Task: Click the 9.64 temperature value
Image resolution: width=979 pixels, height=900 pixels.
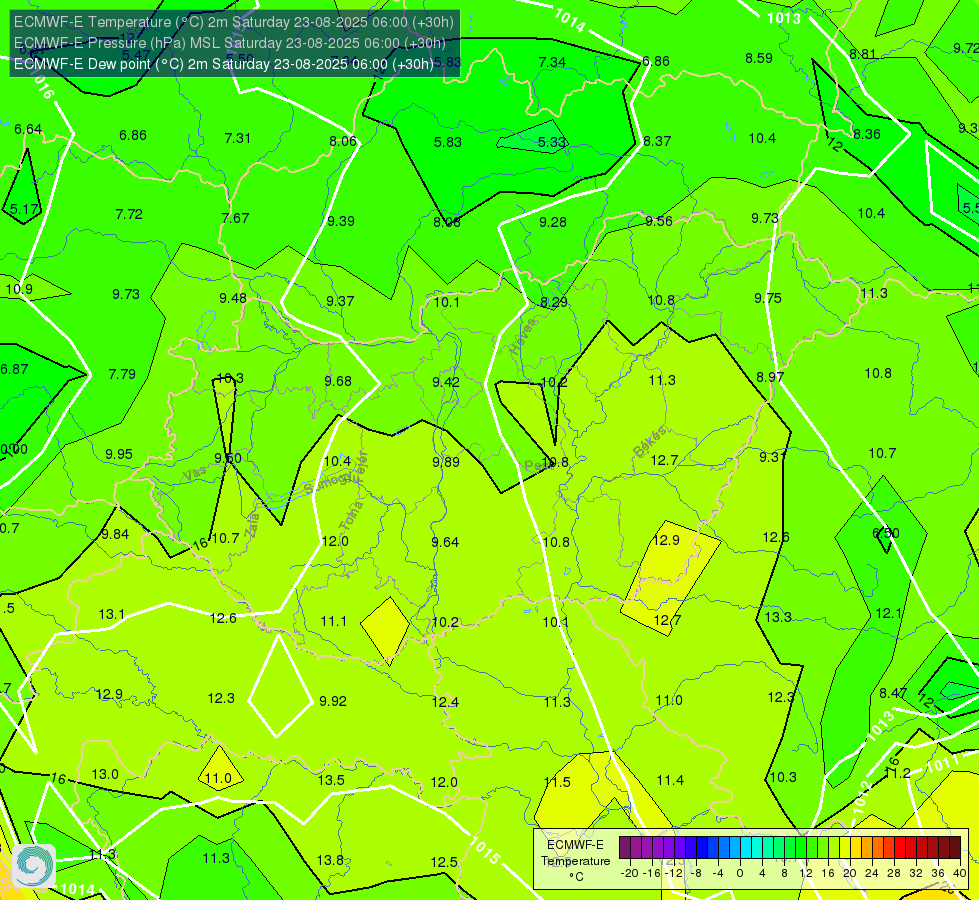Action: (x=445, y=542)
